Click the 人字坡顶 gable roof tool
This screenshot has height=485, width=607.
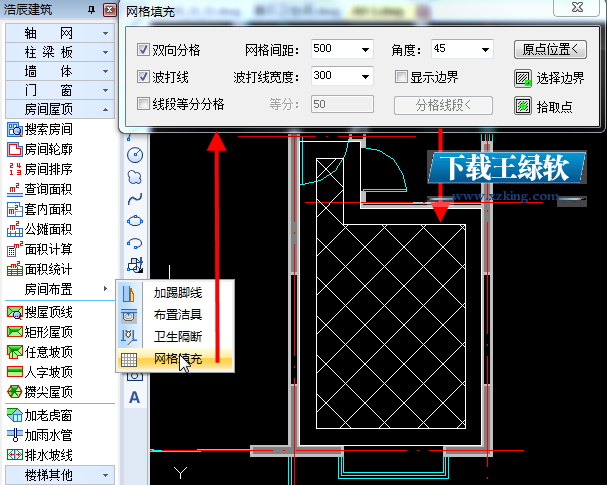coord(40,372)
